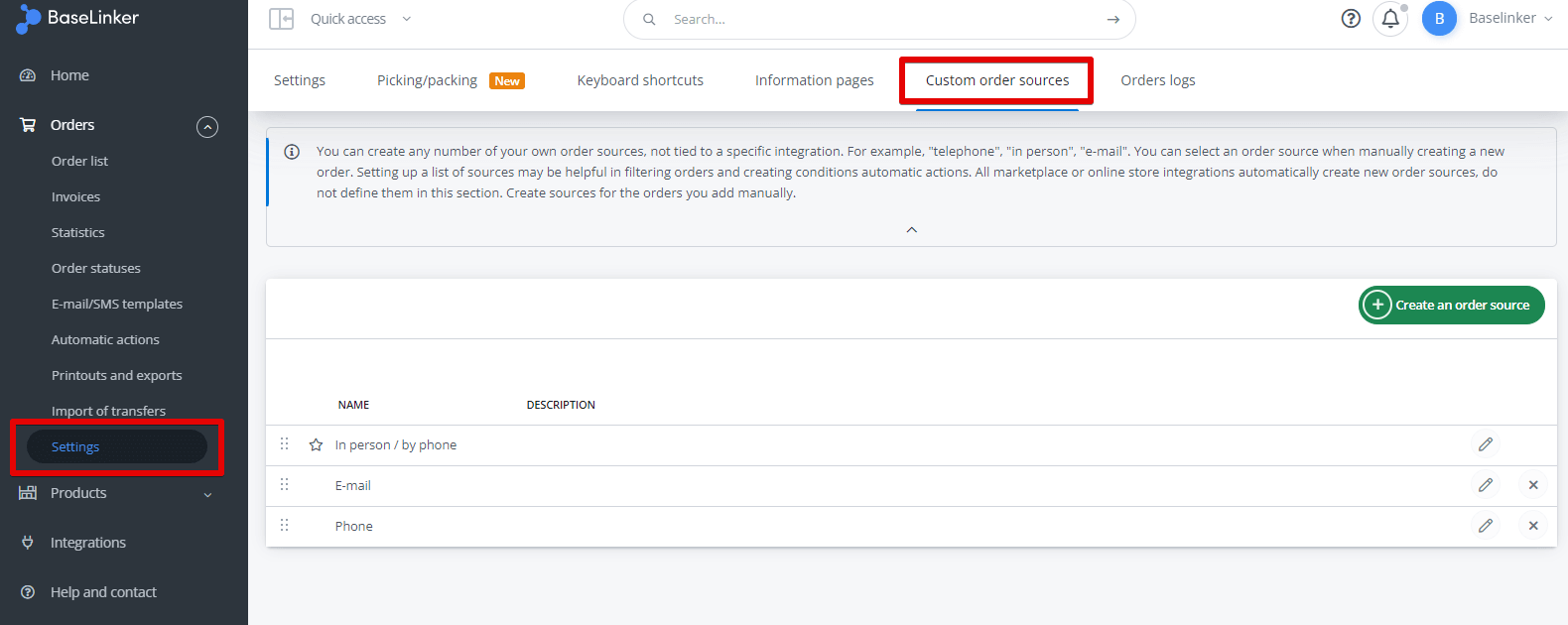Click the 'E-mail' source name
This screenshot has width=1568, height=625.
352,485
